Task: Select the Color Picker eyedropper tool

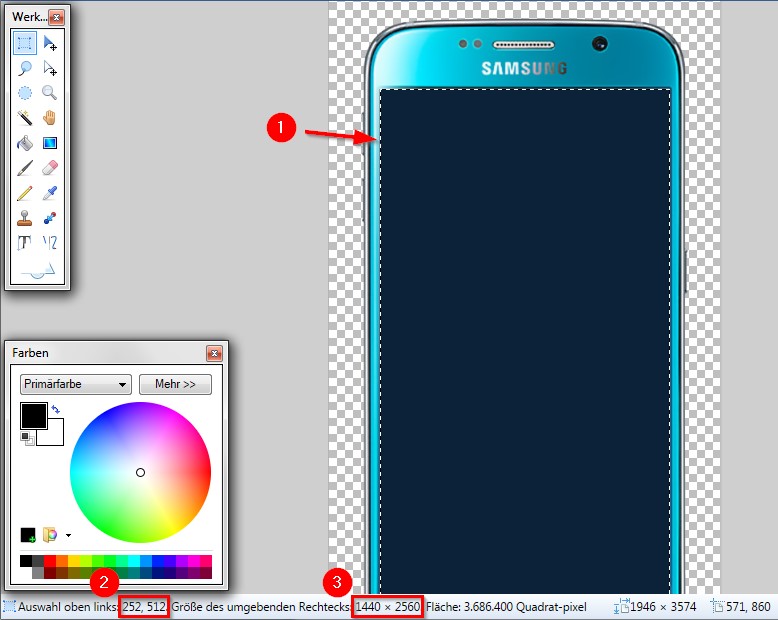Action: 50,193
